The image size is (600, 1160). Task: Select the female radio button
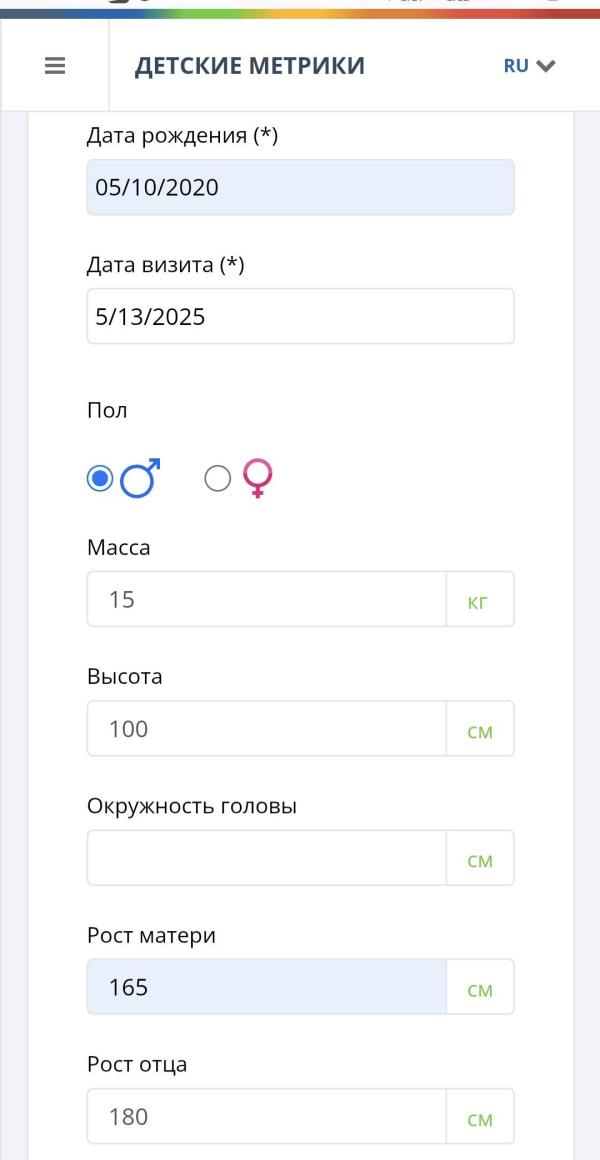click(x=217, y=480)
